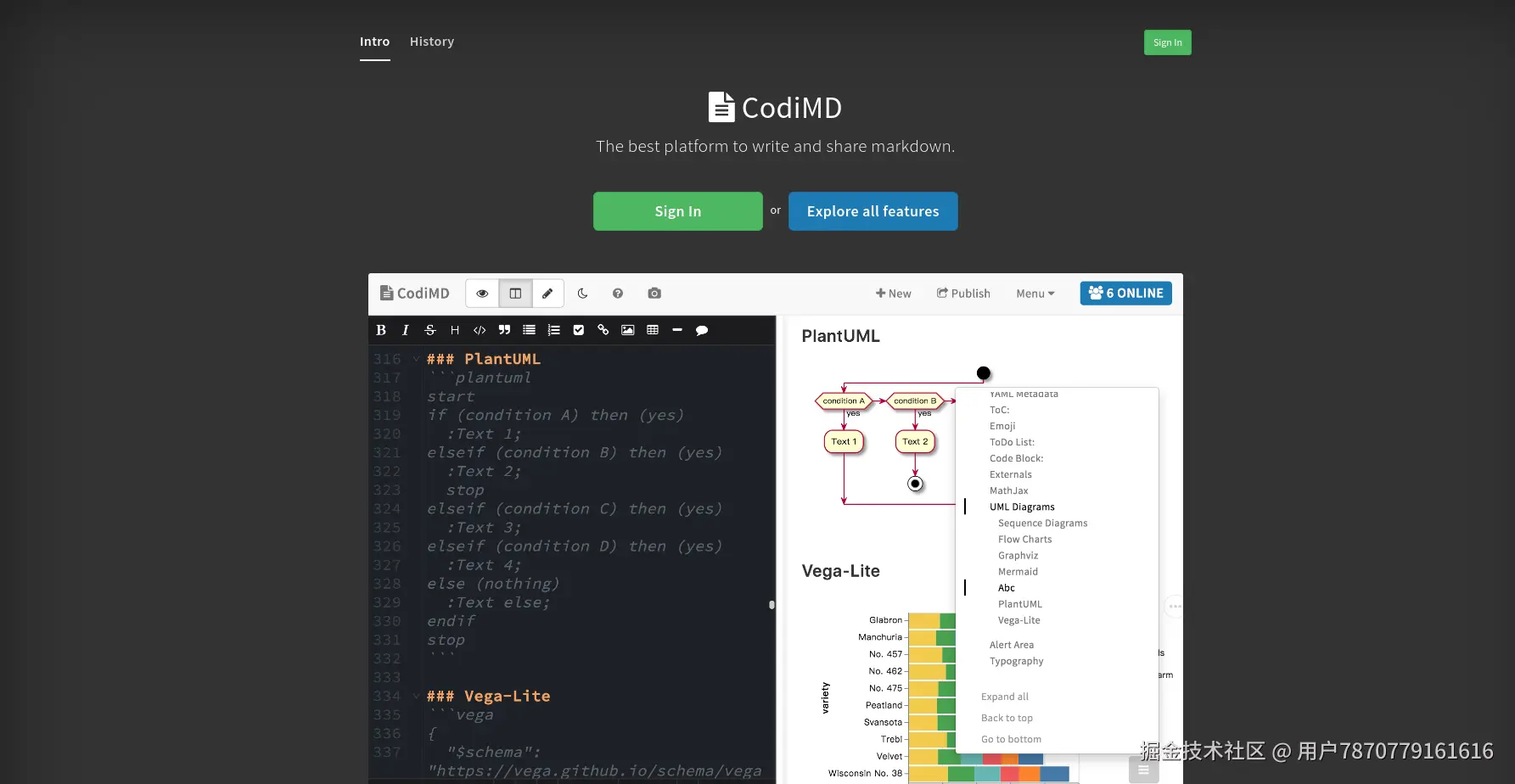Click the small Sign In button at top right
This screenshot has width=1515, height=784.
[1168, 42]
